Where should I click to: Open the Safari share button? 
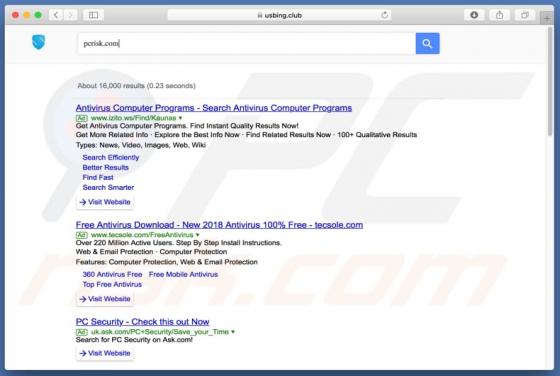[499, 15]
